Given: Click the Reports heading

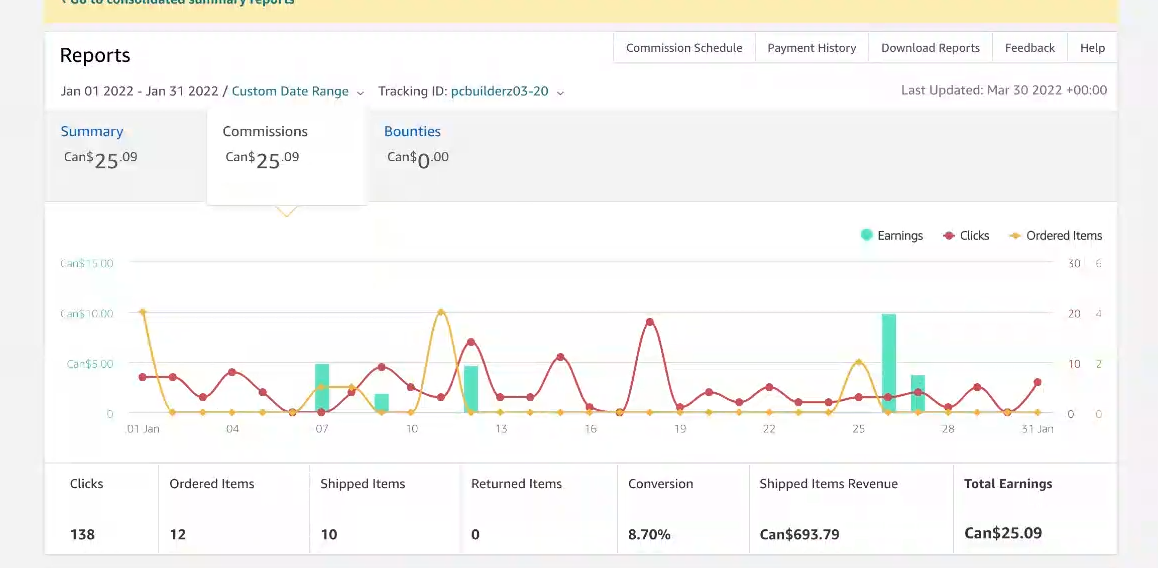Looking at the screenshot, I should pyautogui.click(x=95, y=55).
